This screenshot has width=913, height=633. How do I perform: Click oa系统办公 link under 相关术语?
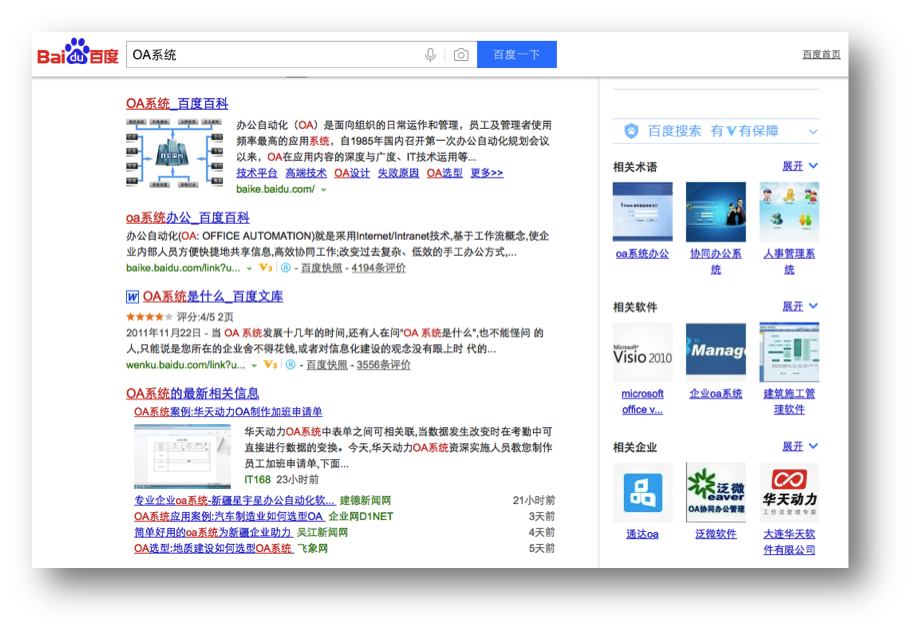coord(642,254)
